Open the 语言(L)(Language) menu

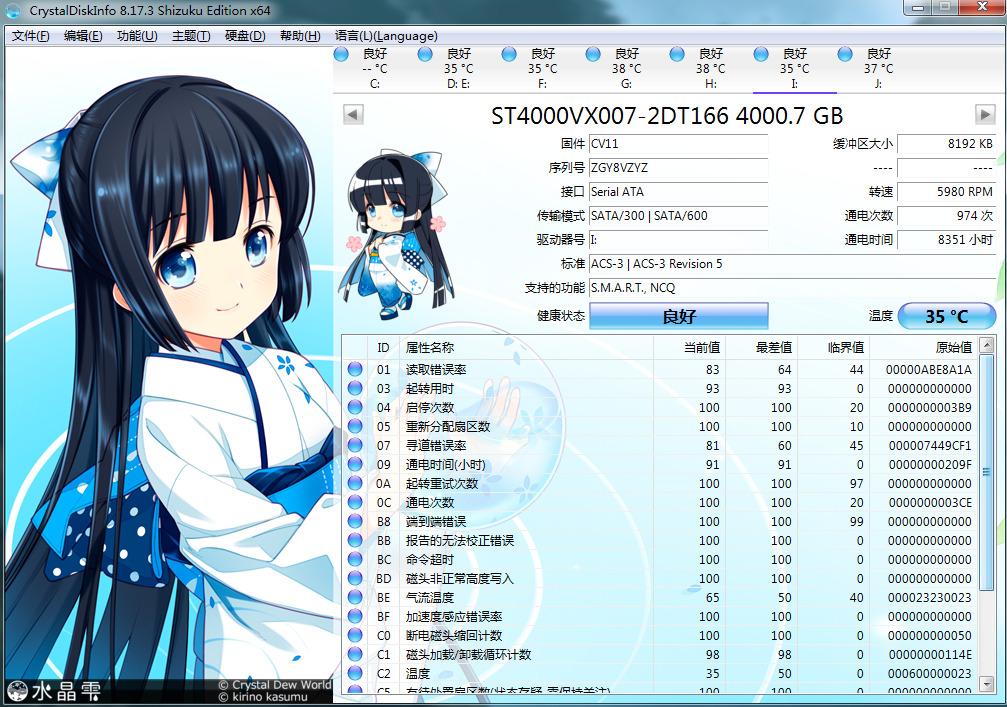(x=386, y=36)
